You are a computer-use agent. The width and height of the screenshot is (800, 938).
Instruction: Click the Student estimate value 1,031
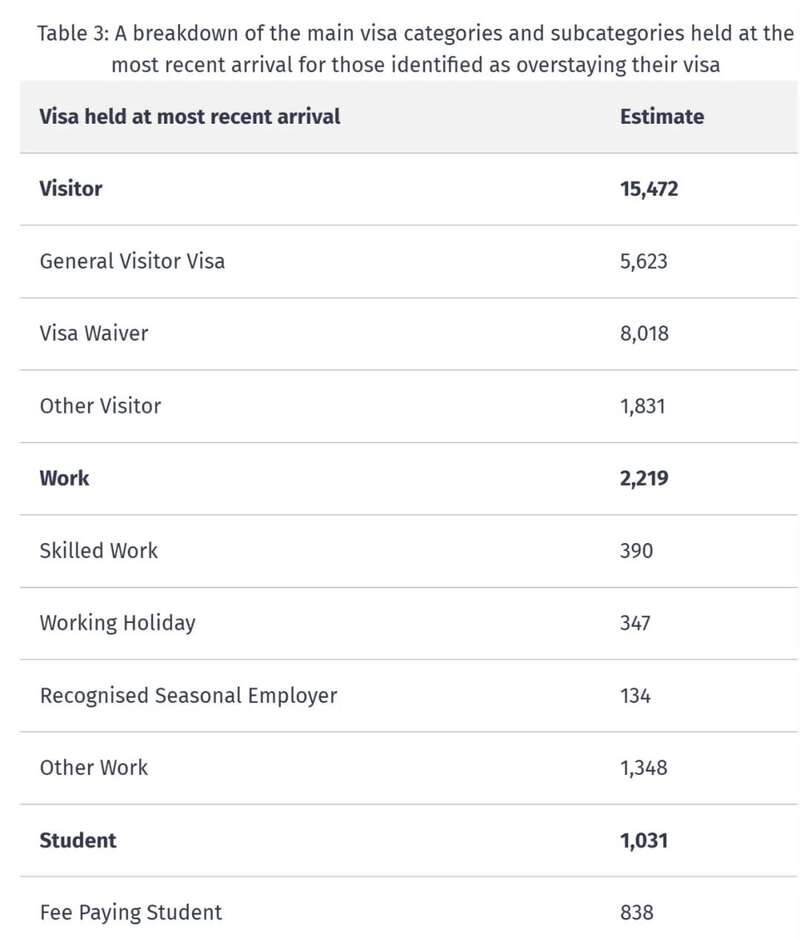[x=644, y=840]
